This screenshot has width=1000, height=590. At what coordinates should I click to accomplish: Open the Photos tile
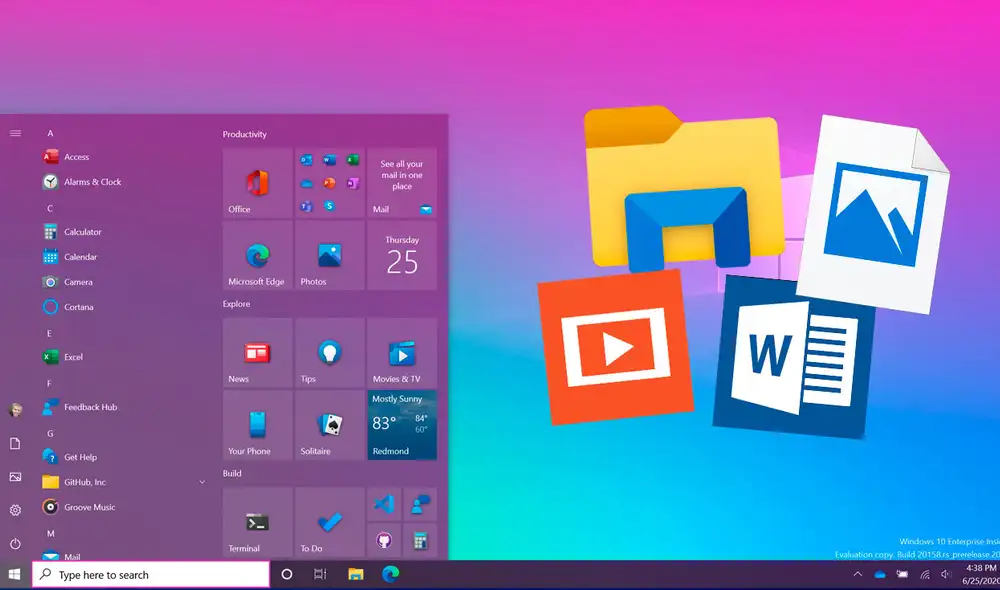pyautogui.click(x=329, y=256)
